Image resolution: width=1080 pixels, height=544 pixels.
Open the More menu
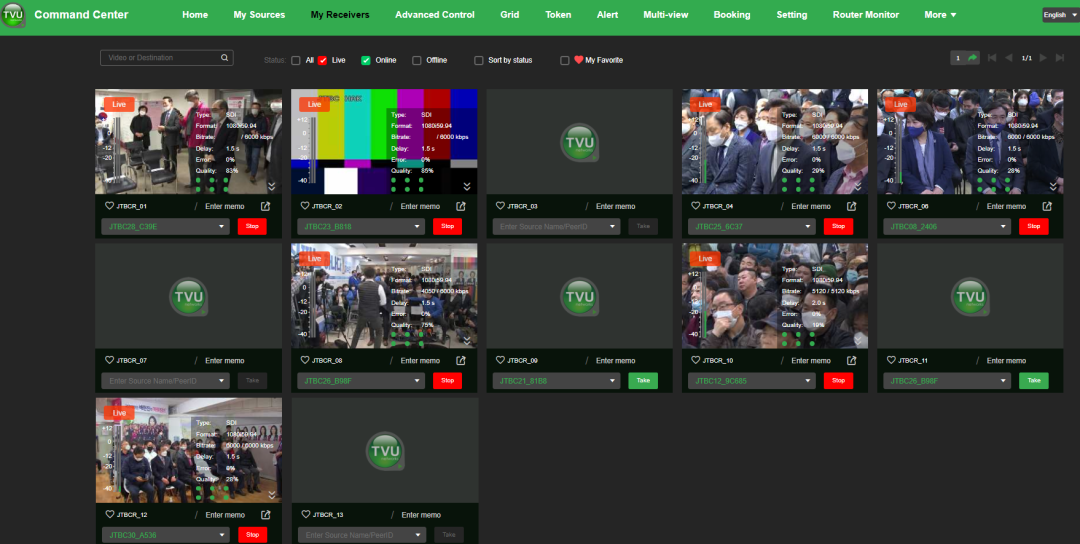click(x=940, y=14)
